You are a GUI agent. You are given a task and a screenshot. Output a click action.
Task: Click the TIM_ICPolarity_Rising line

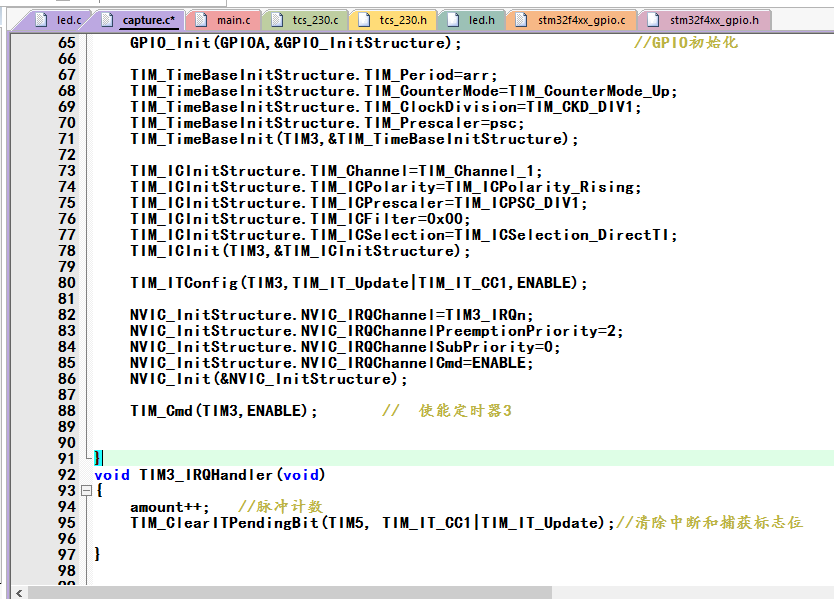[386, 187]
